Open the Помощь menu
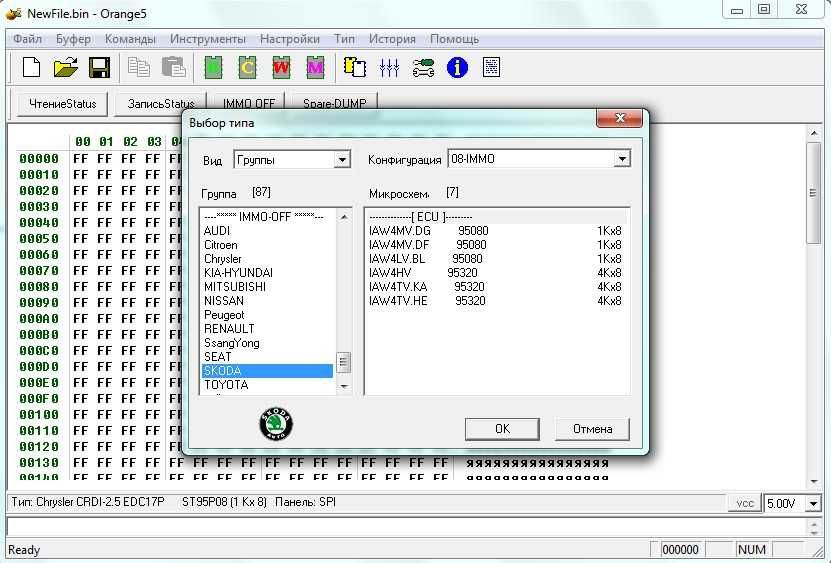The width and height of the screenshot is (831, 563). [455, 39]
